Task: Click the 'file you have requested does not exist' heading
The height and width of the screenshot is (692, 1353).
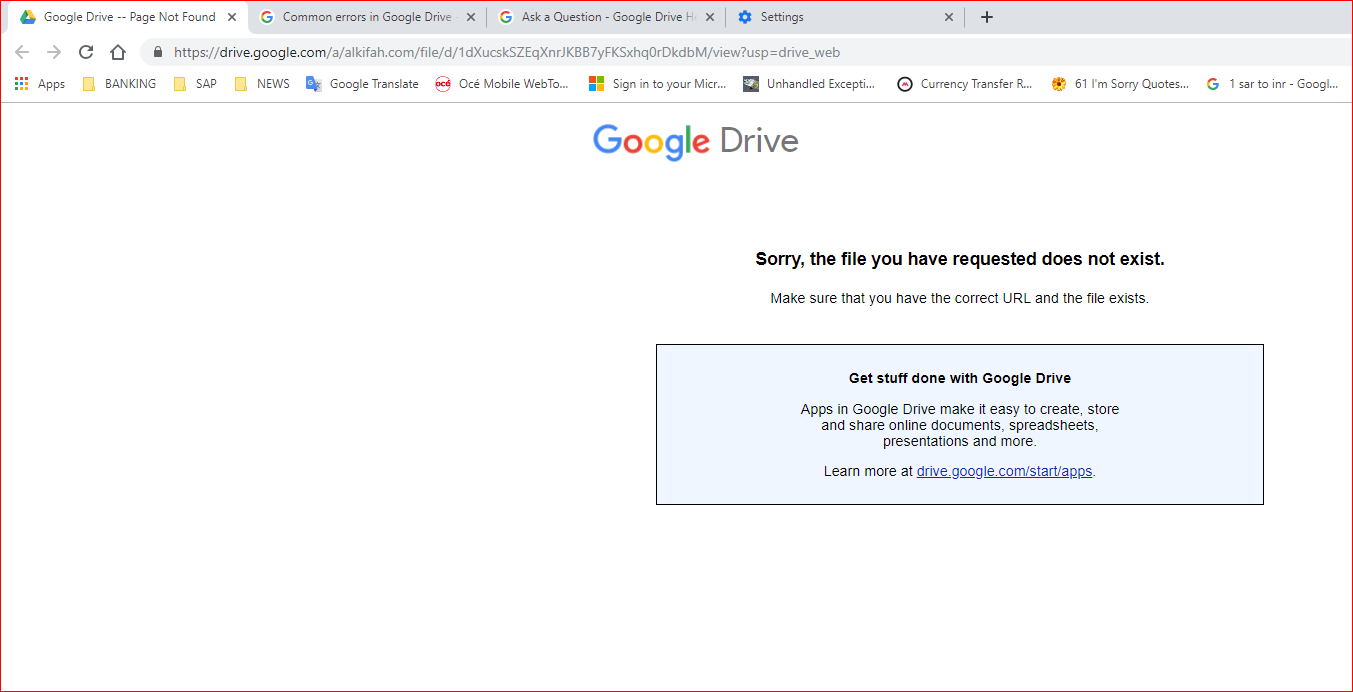Action: click(x=960, y=260)
